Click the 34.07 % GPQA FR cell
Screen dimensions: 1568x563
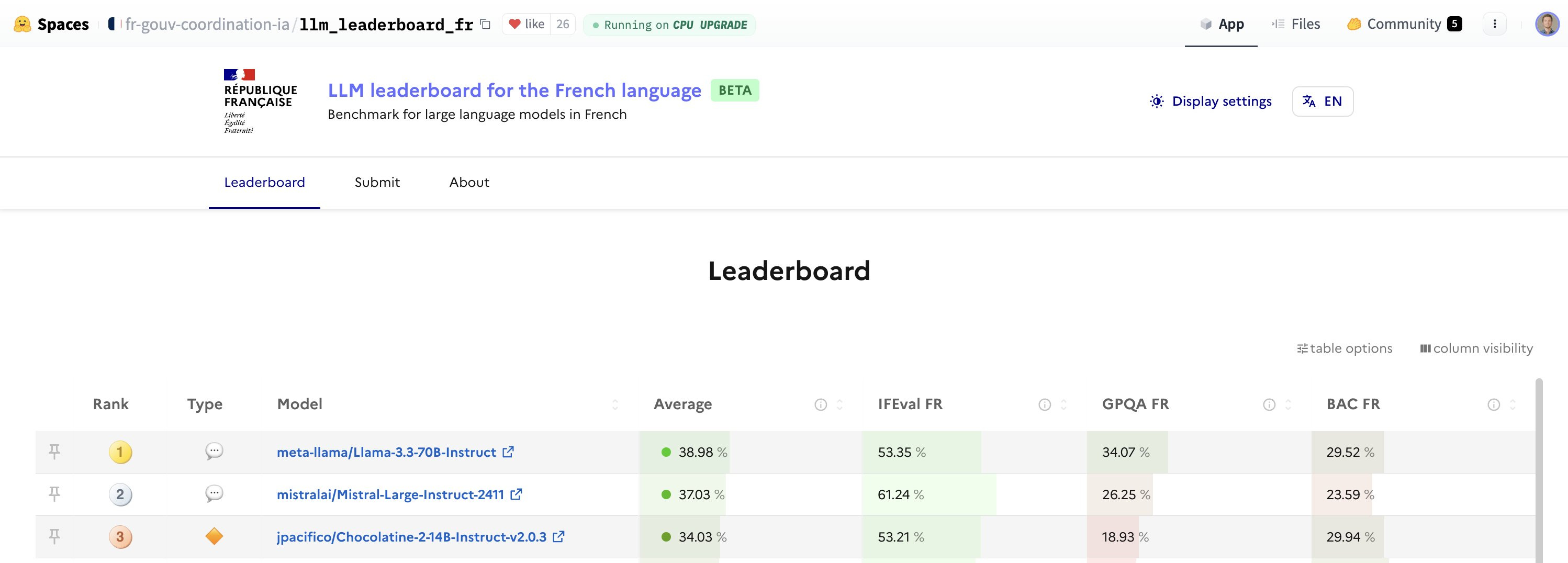point(1199,452)
